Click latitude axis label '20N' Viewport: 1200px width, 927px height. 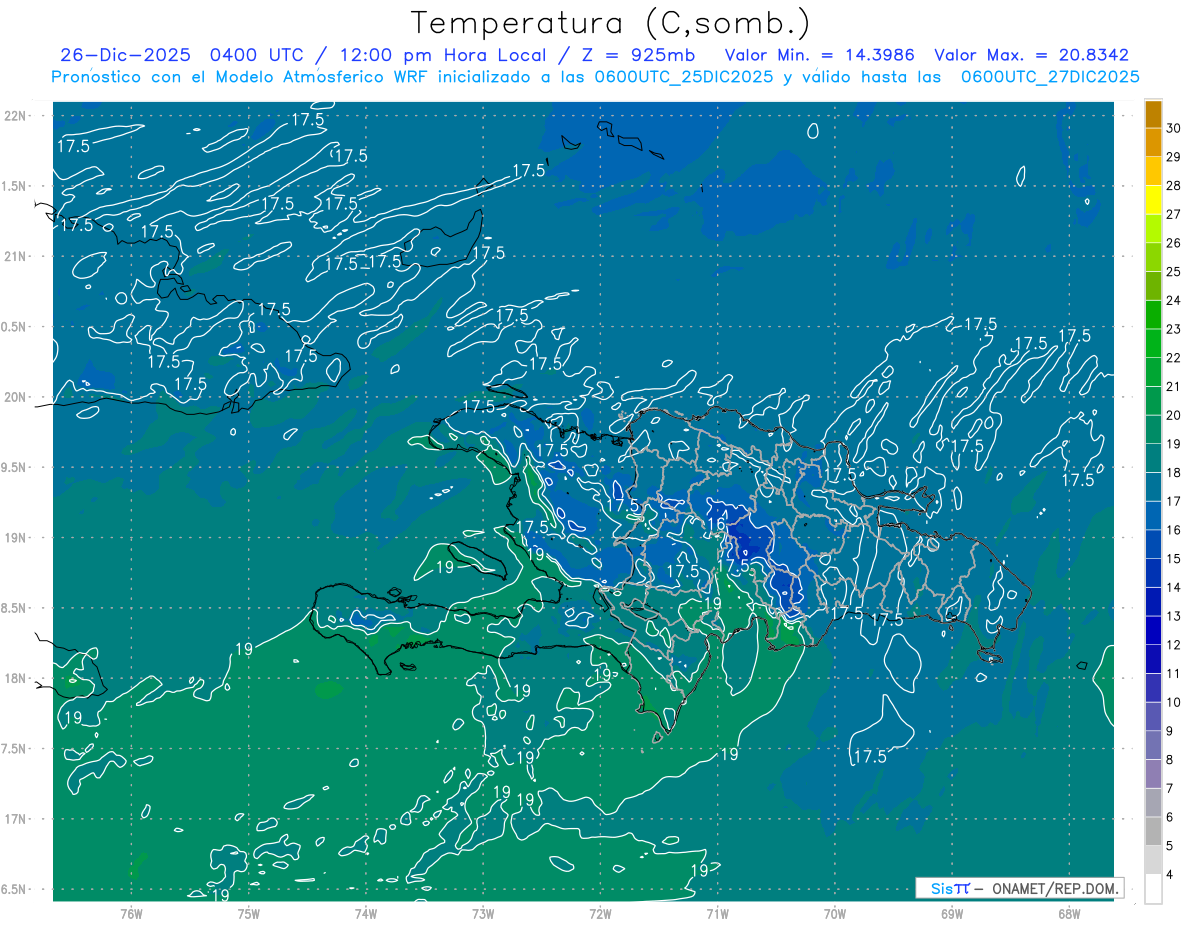click(x=17, y=397)
